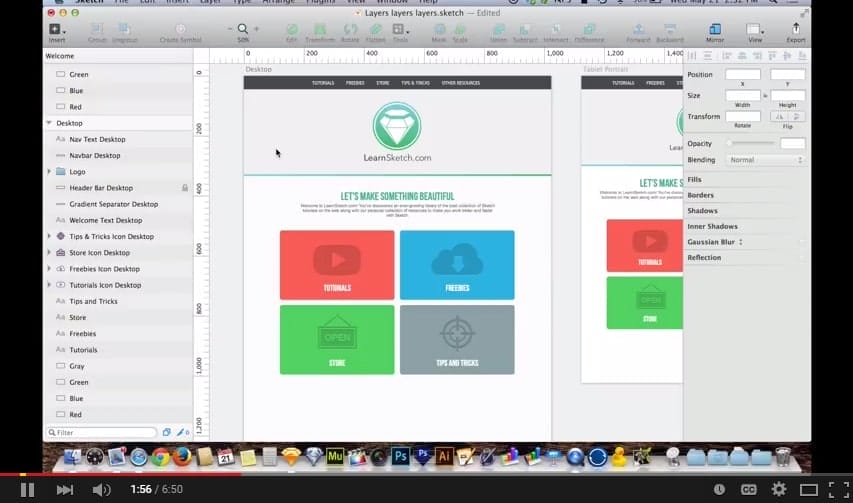The width and height of the screenshot is (853, 503).
Task: Open Trash in the dock
Action: point(783,456)
